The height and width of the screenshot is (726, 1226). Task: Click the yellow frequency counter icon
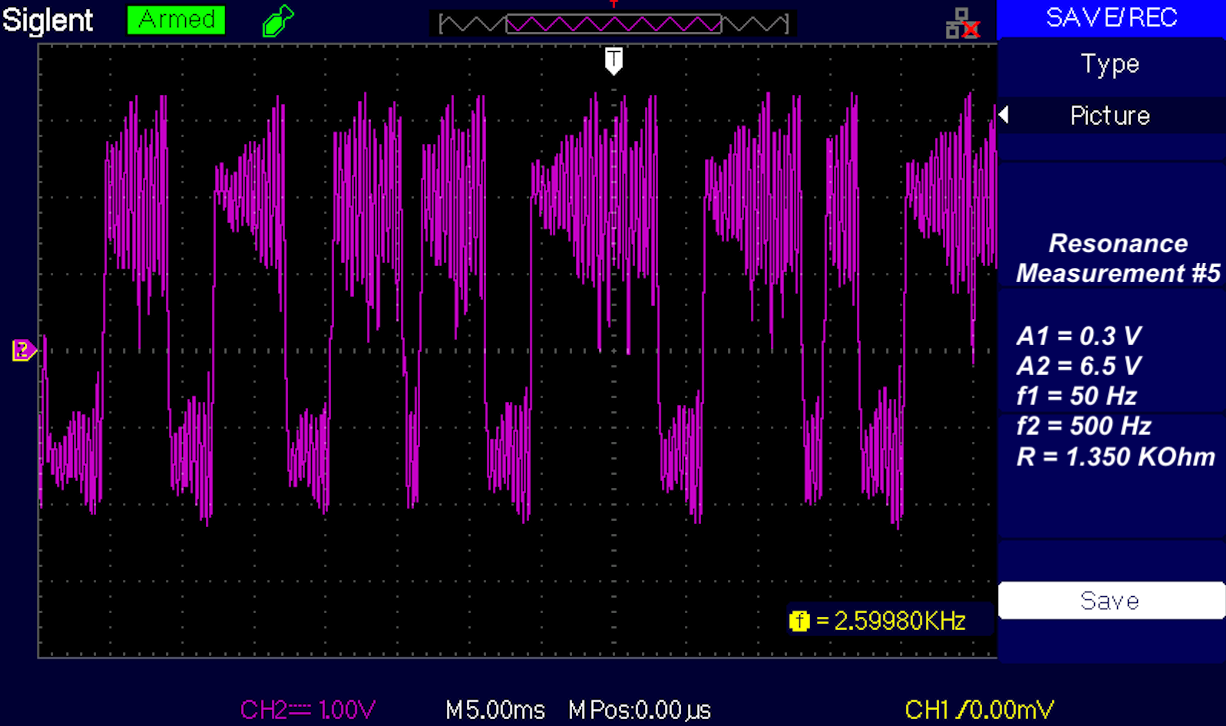coord(798,621)
